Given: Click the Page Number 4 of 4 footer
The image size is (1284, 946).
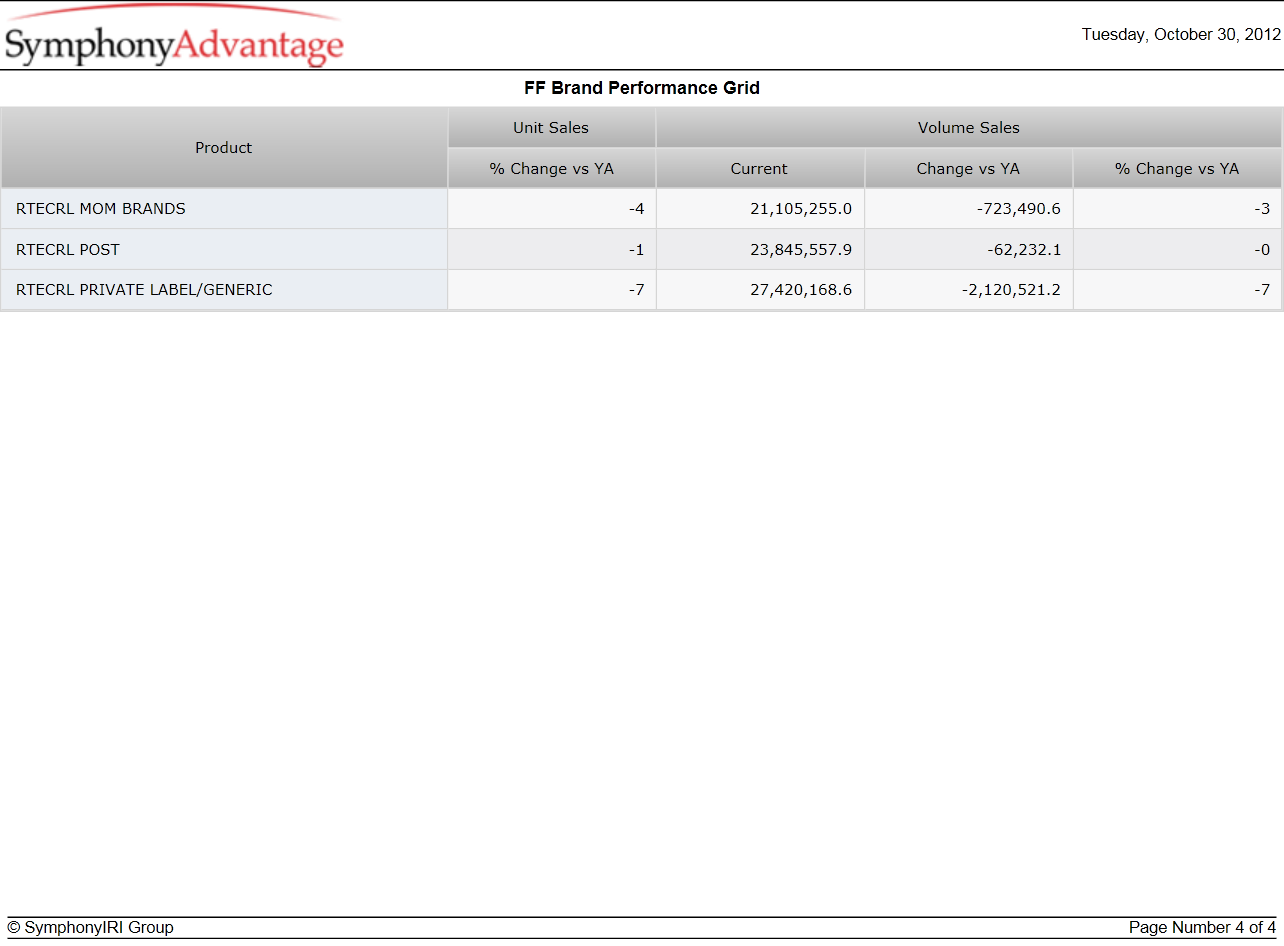Looking at the screenshot, I should pos(1203,928).
